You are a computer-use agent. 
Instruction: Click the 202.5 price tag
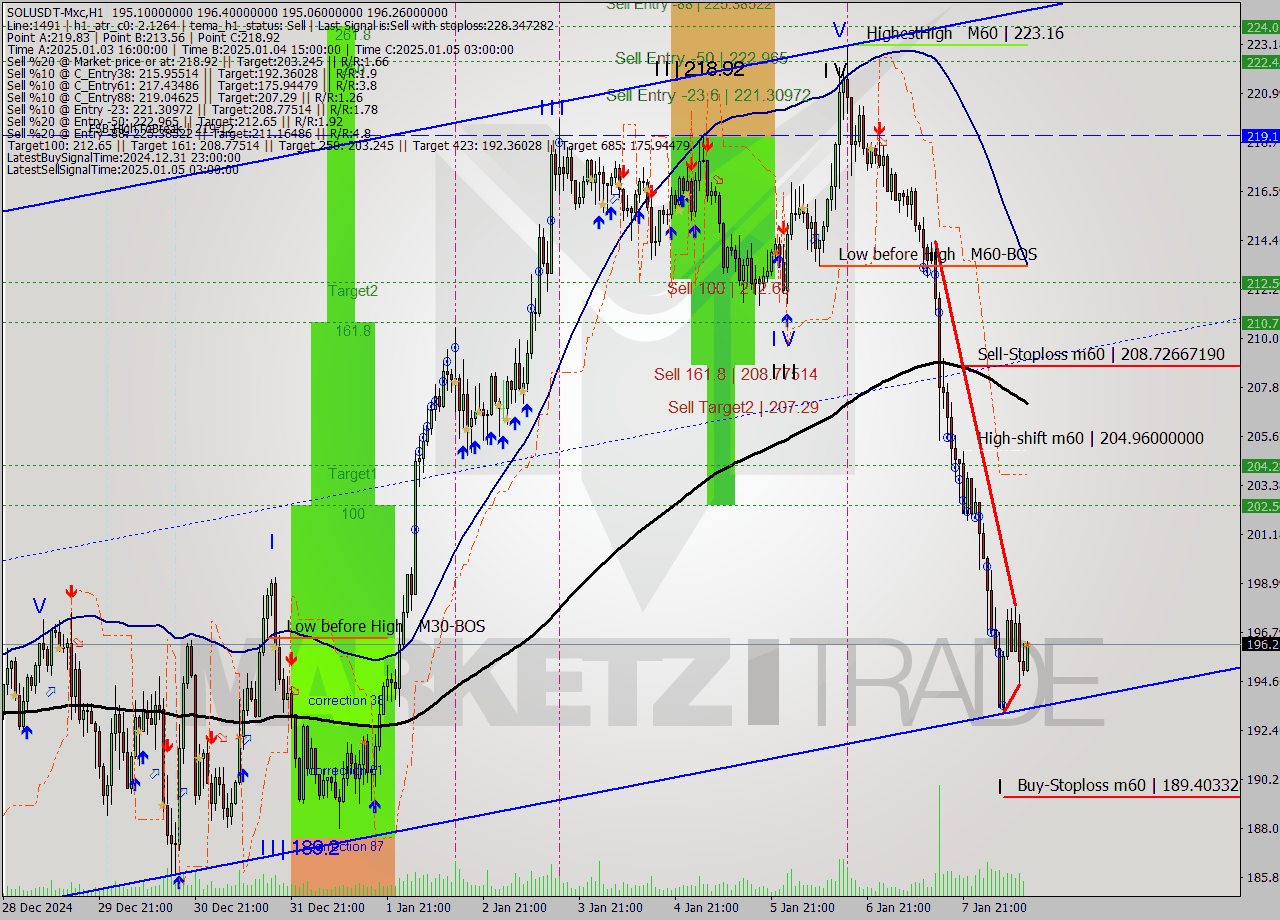click(1260, 506)
